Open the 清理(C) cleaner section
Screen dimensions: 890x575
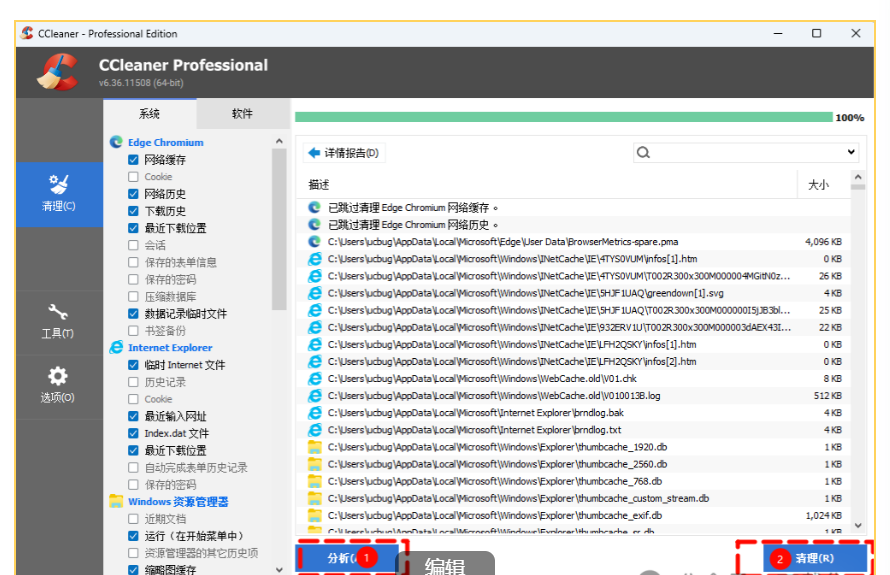(x=59, y=194)
